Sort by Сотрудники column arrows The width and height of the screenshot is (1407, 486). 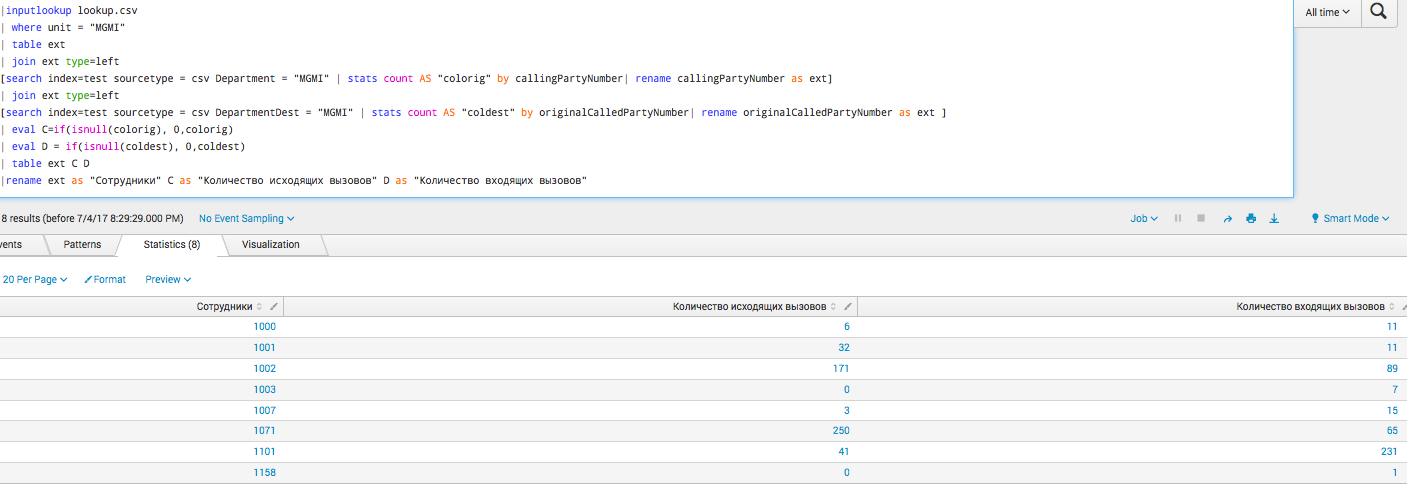click(x=261, y=307)
